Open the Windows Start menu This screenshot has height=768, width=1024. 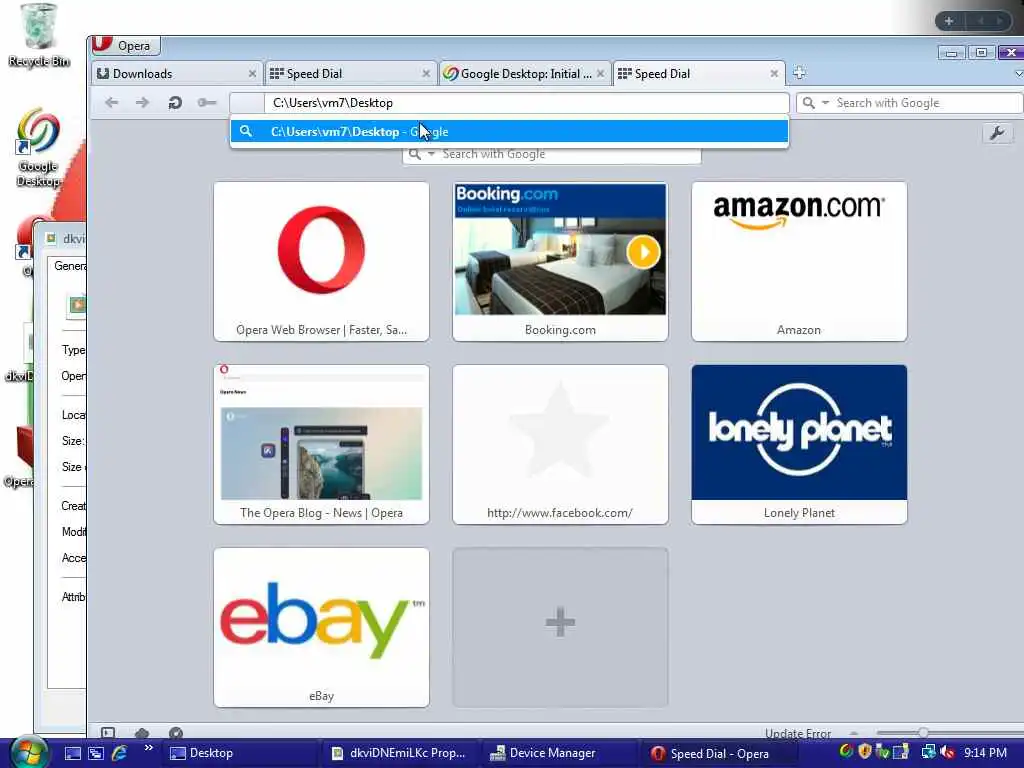pos(27,752)
